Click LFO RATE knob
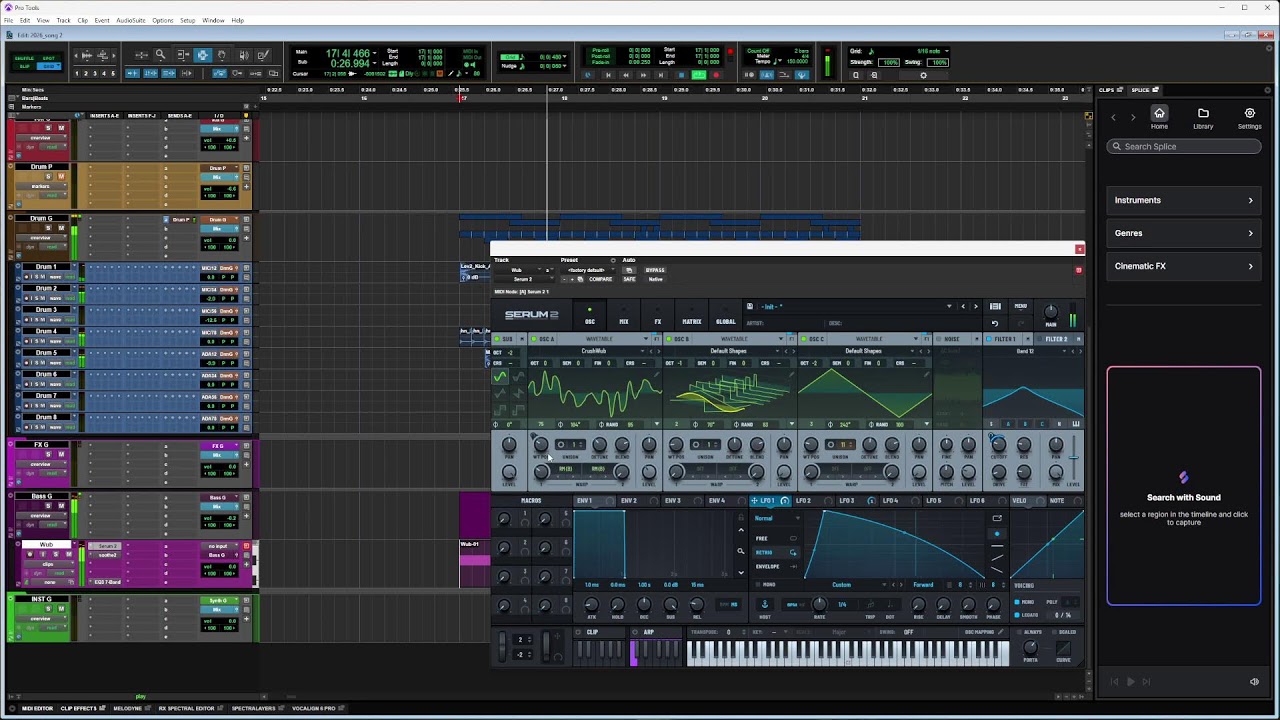 click(x=819, y=603)
